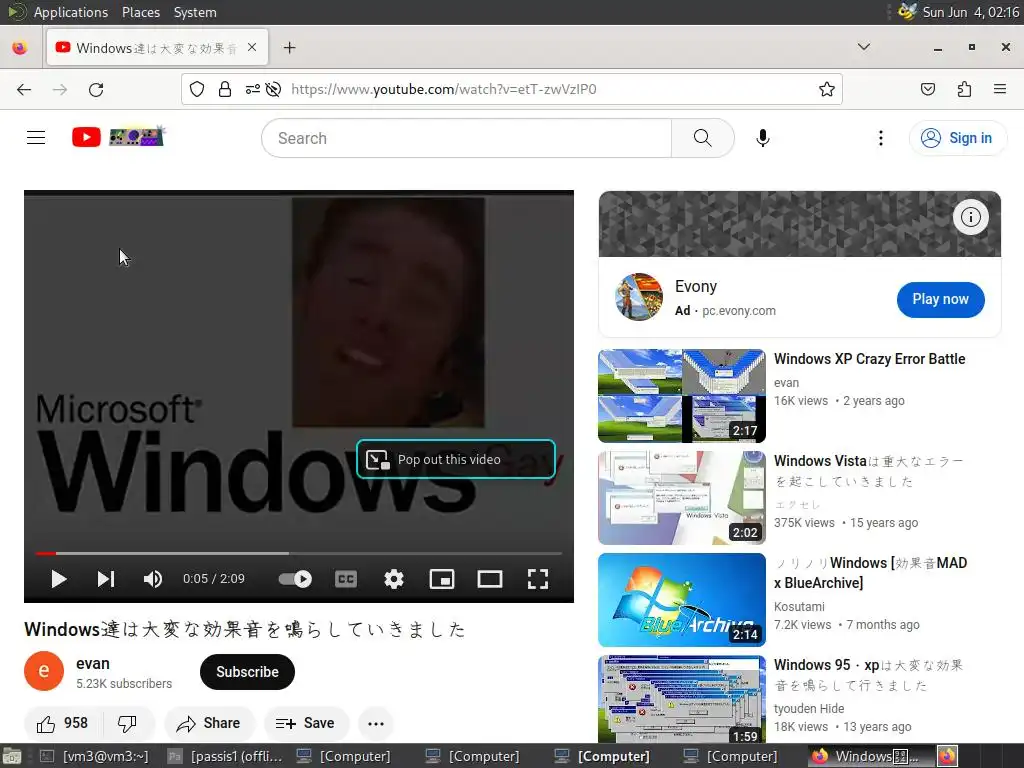Click the search magnifier button
1024x768 pixels.
pos(703,138)
